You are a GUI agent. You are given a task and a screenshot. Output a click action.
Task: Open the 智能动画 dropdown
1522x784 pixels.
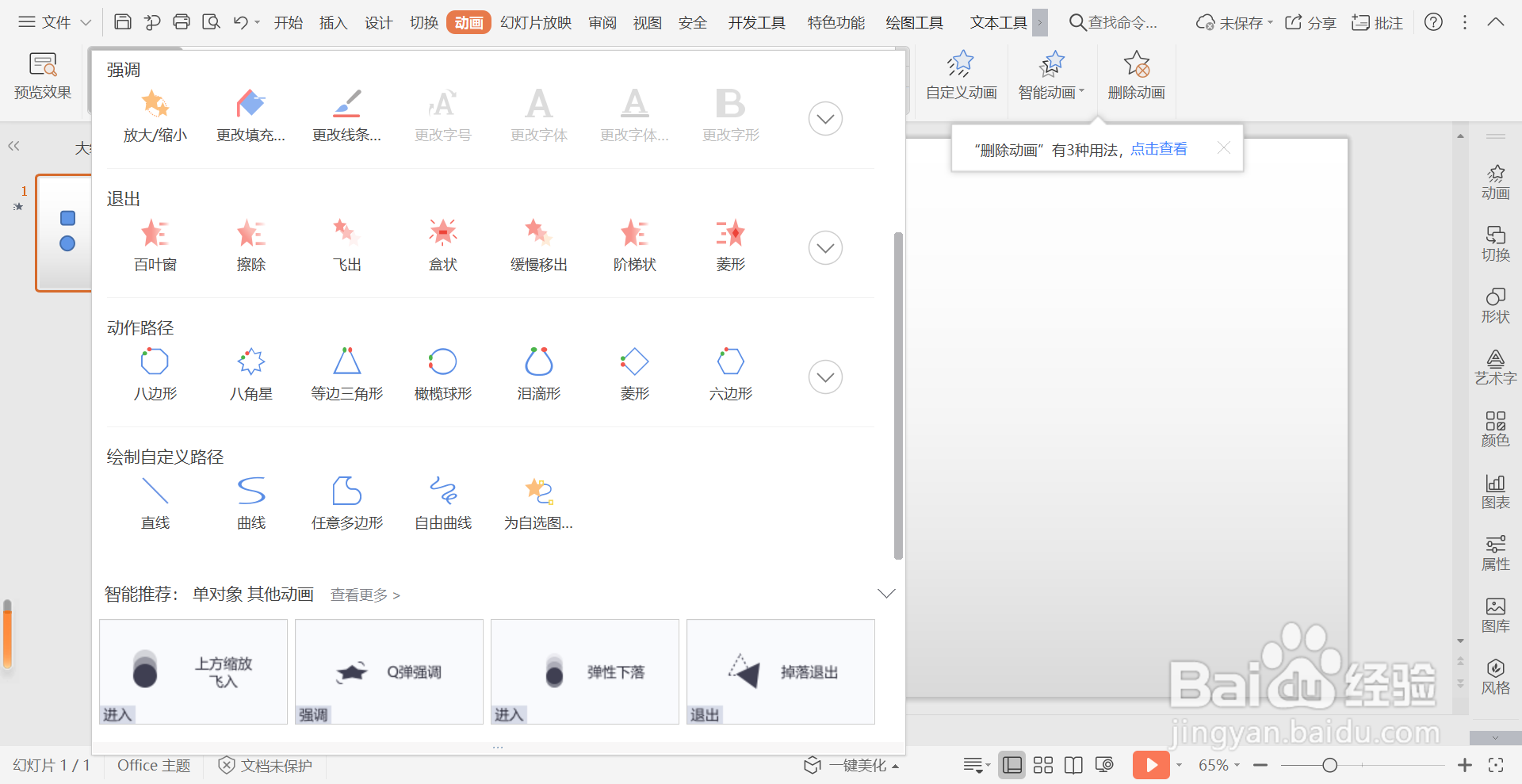(x=1051, y=75)
